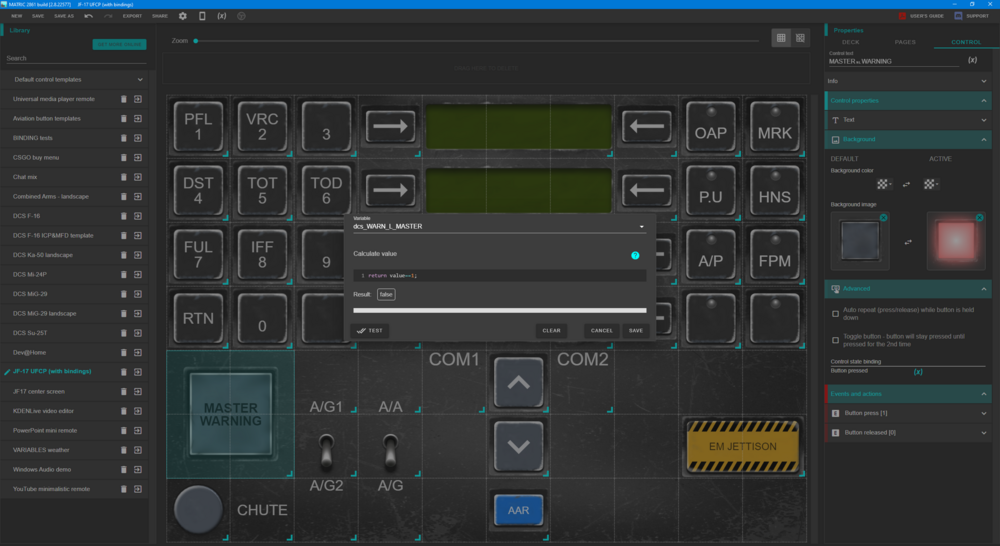
Task: Open SUPPORT link at top right
Action: point(972,16)
